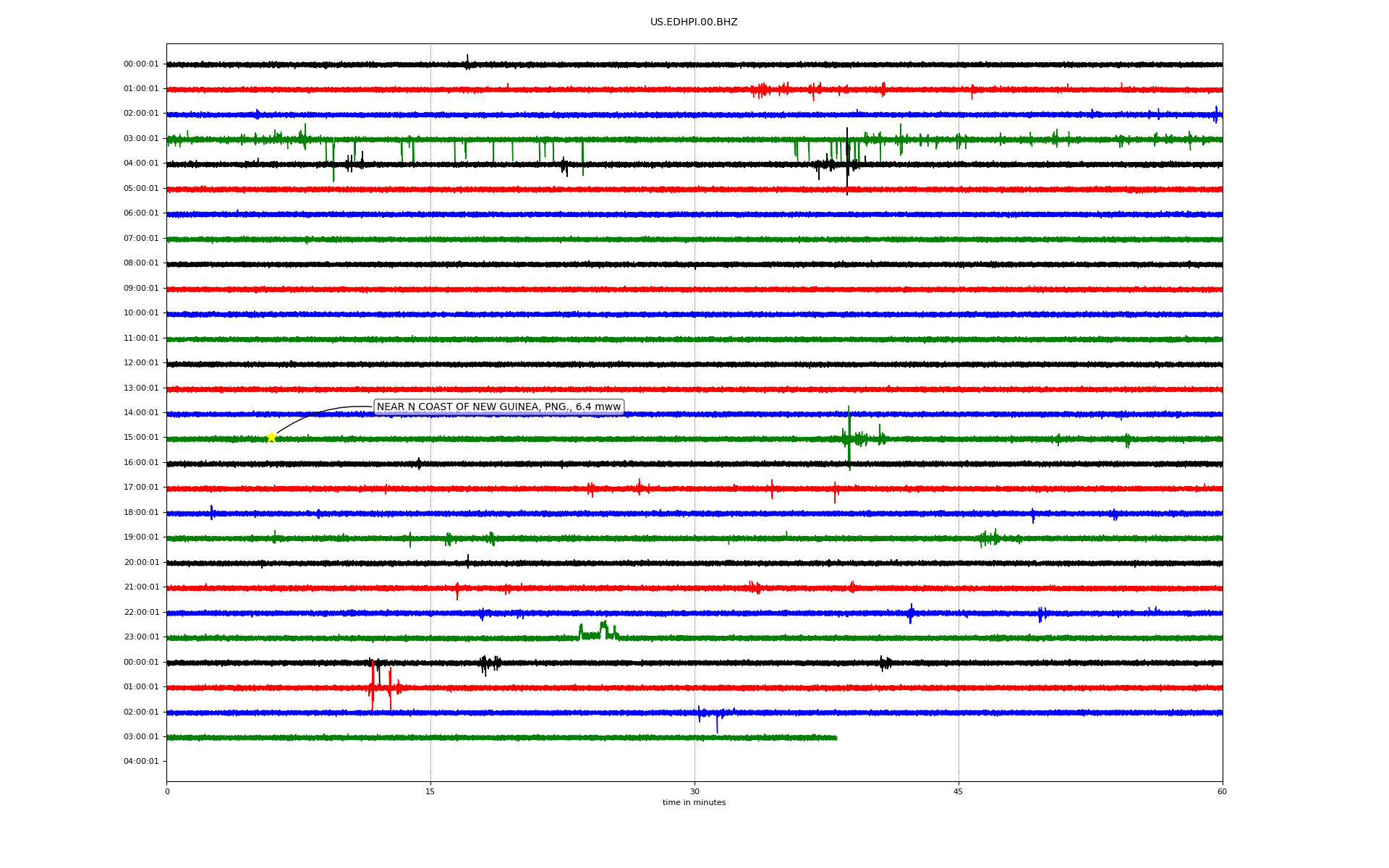Select the 10:00:01 time label
The width and height of the screenshot is (1389, 868).
141,313
